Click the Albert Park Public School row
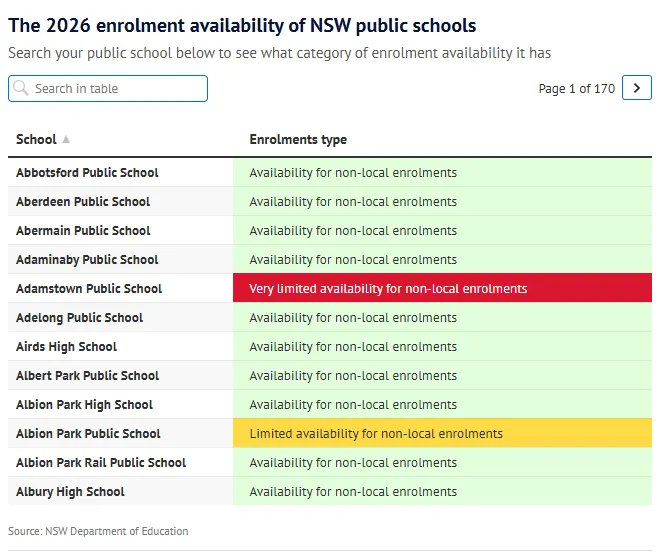 pyautogui.click(x=88, y=376)
